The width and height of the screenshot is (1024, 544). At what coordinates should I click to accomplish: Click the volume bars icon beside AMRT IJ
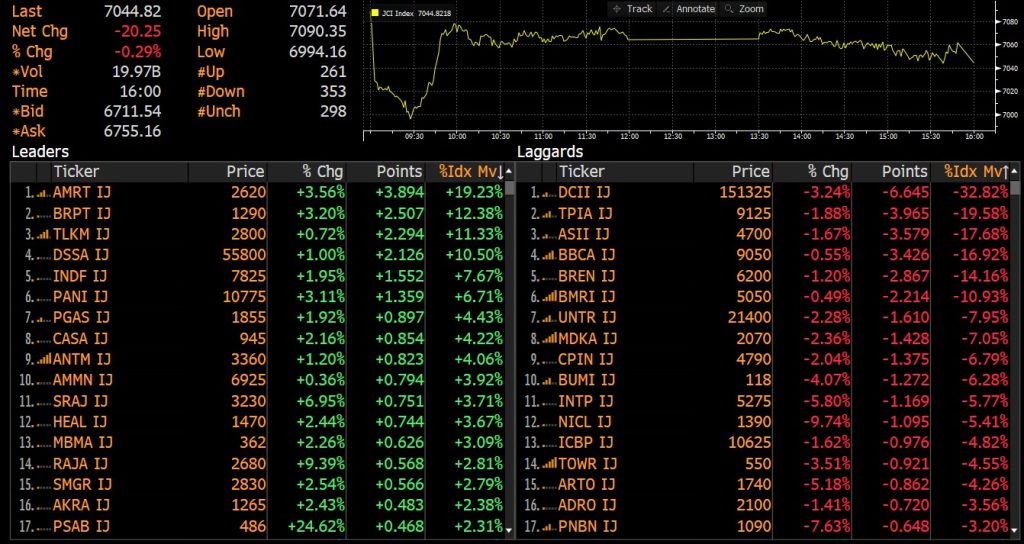(x=44, y=193)
